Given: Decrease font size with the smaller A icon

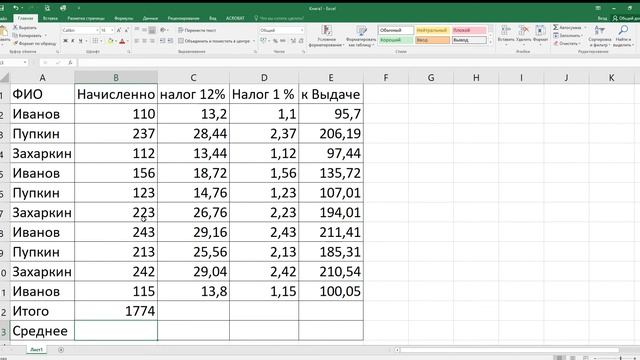Looking at the screenshot, I should (x=127, y=30).
